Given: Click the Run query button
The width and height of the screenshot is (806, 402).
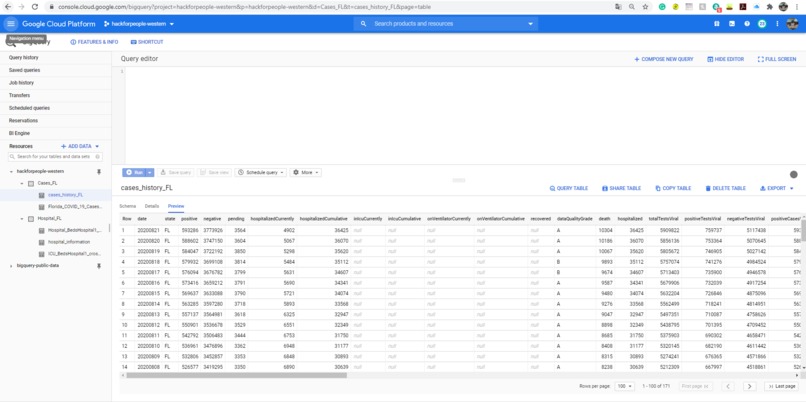Looking at the screenshot, I should coord(134,173).
